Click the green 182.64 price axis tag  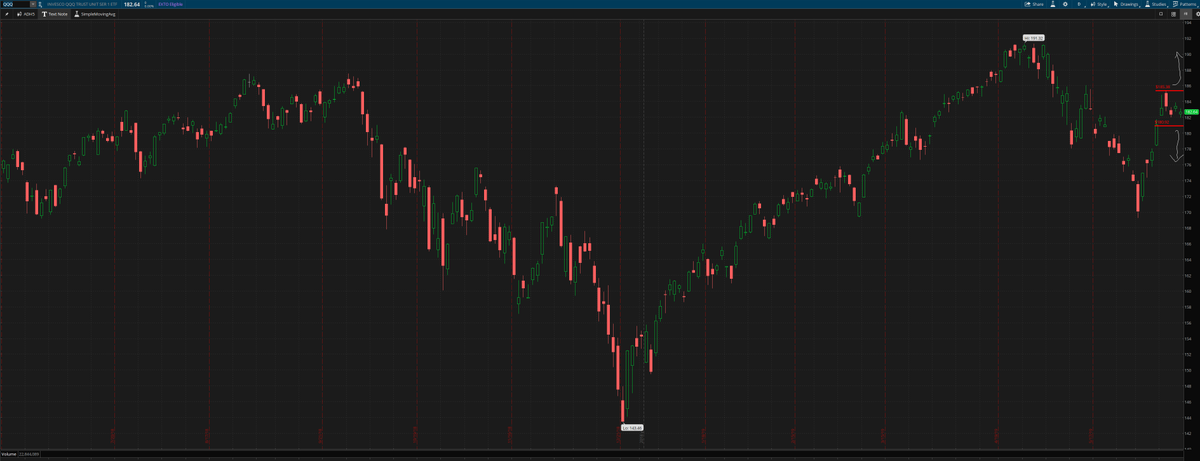pyautogui.click(x=1192, y=112)
